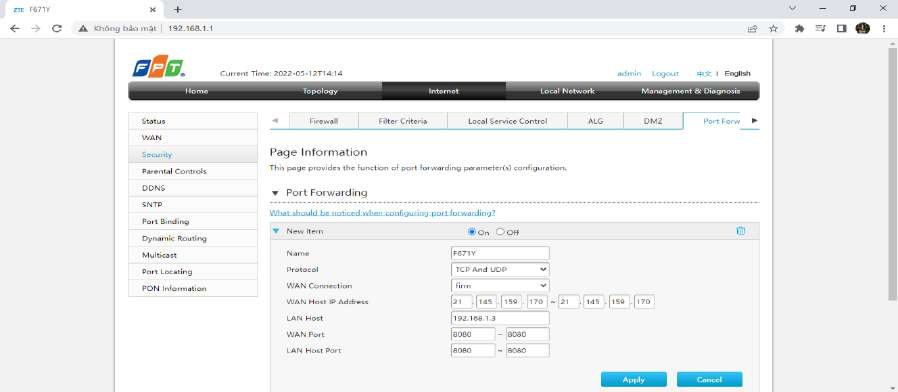Image resolution: width=898 pixels, height=392 pixels.
Task: Open Port Binding in the sidebar
Action: 193,221
